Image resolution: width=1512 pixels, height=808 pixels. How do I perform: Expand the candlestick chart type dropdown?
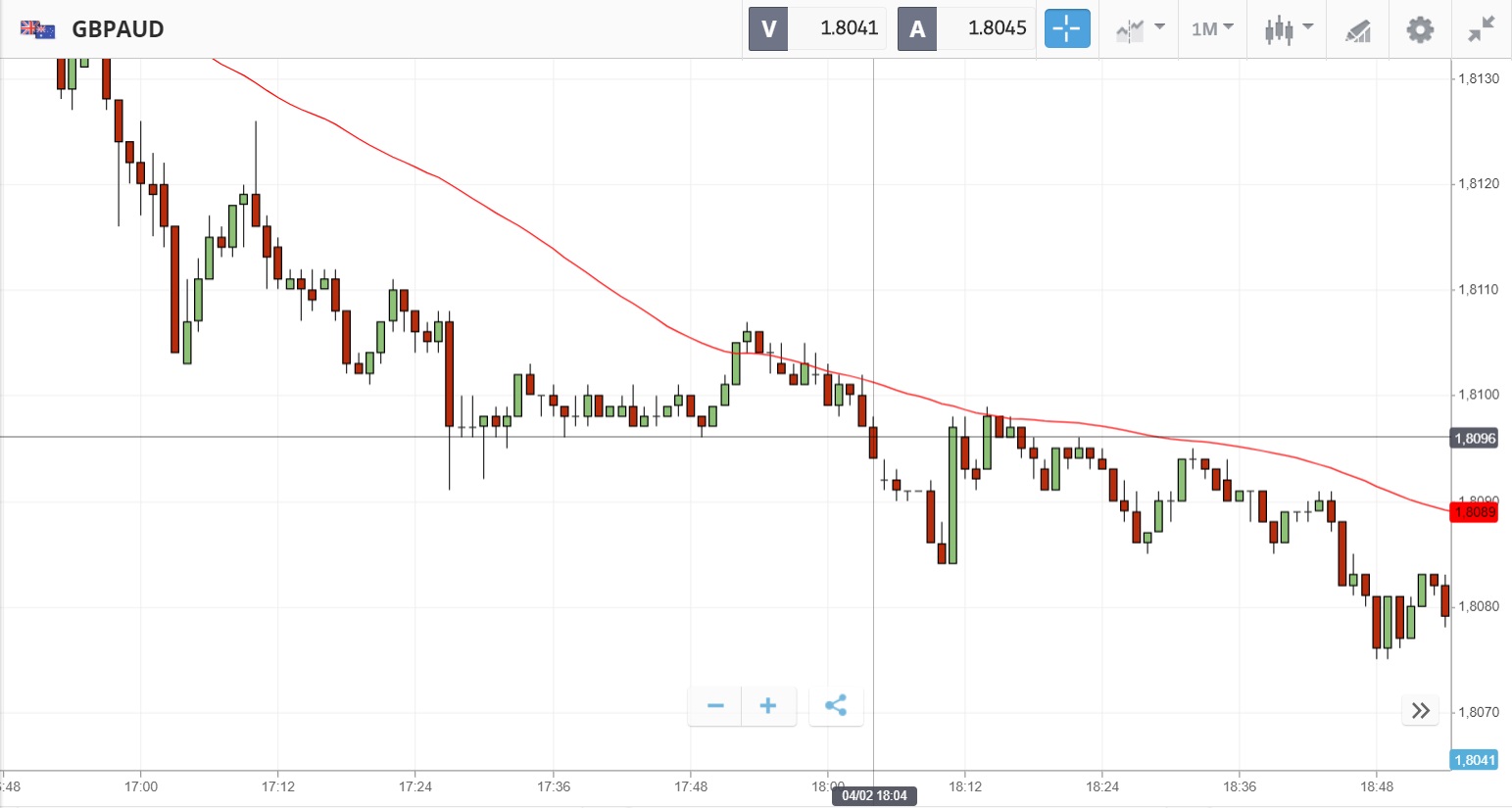click(1288, 29)
